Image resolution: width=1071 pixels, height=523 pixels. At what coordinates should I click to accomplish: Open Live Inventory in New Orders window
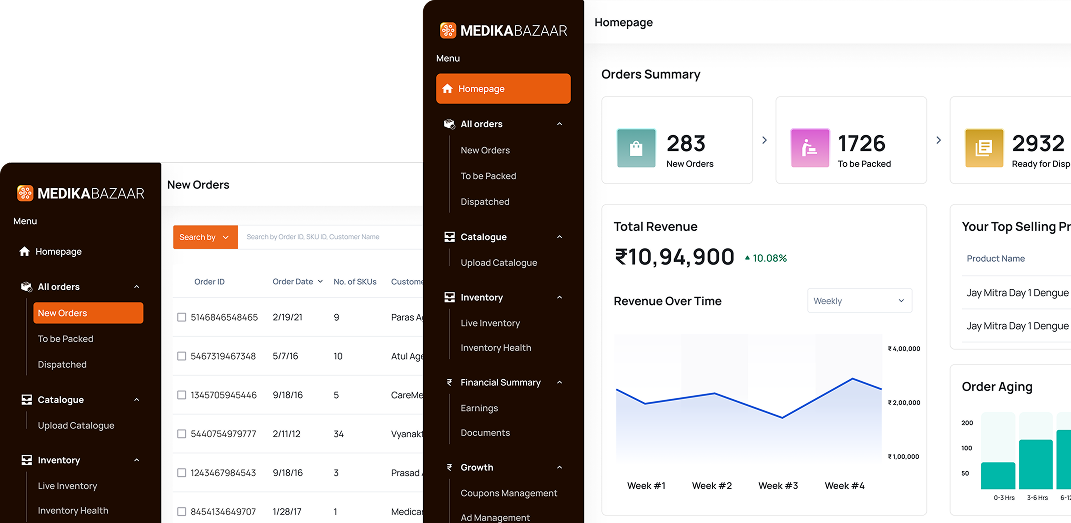68,486
